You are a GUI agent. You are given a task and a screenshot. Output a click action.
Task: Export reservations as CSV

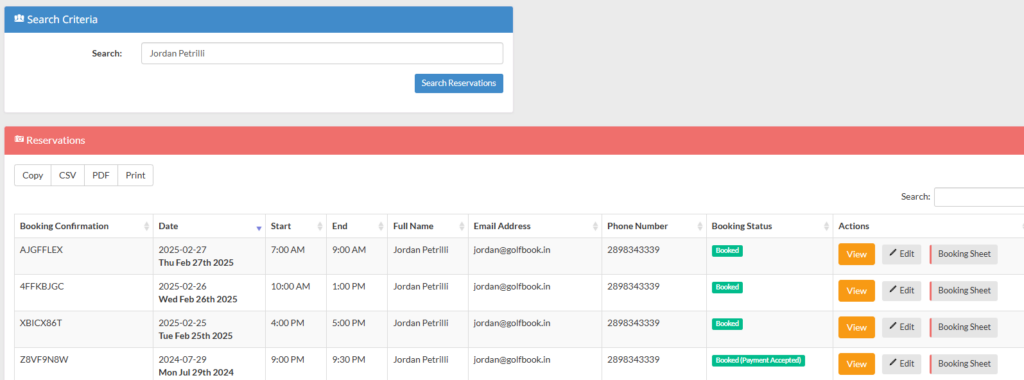(68, 176)
